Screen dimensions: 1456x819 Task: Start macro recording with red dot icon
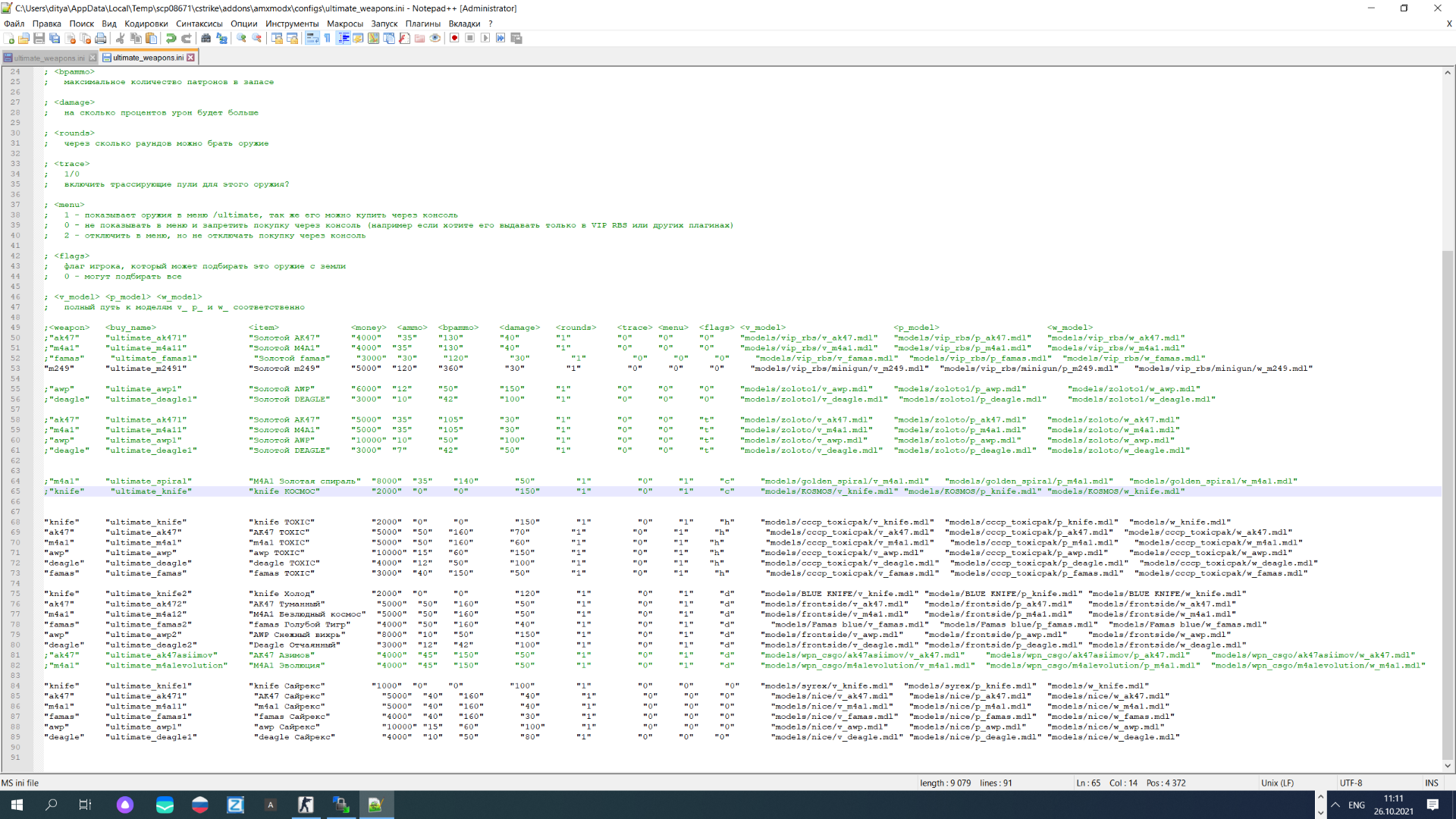click(x=454, y=38)
